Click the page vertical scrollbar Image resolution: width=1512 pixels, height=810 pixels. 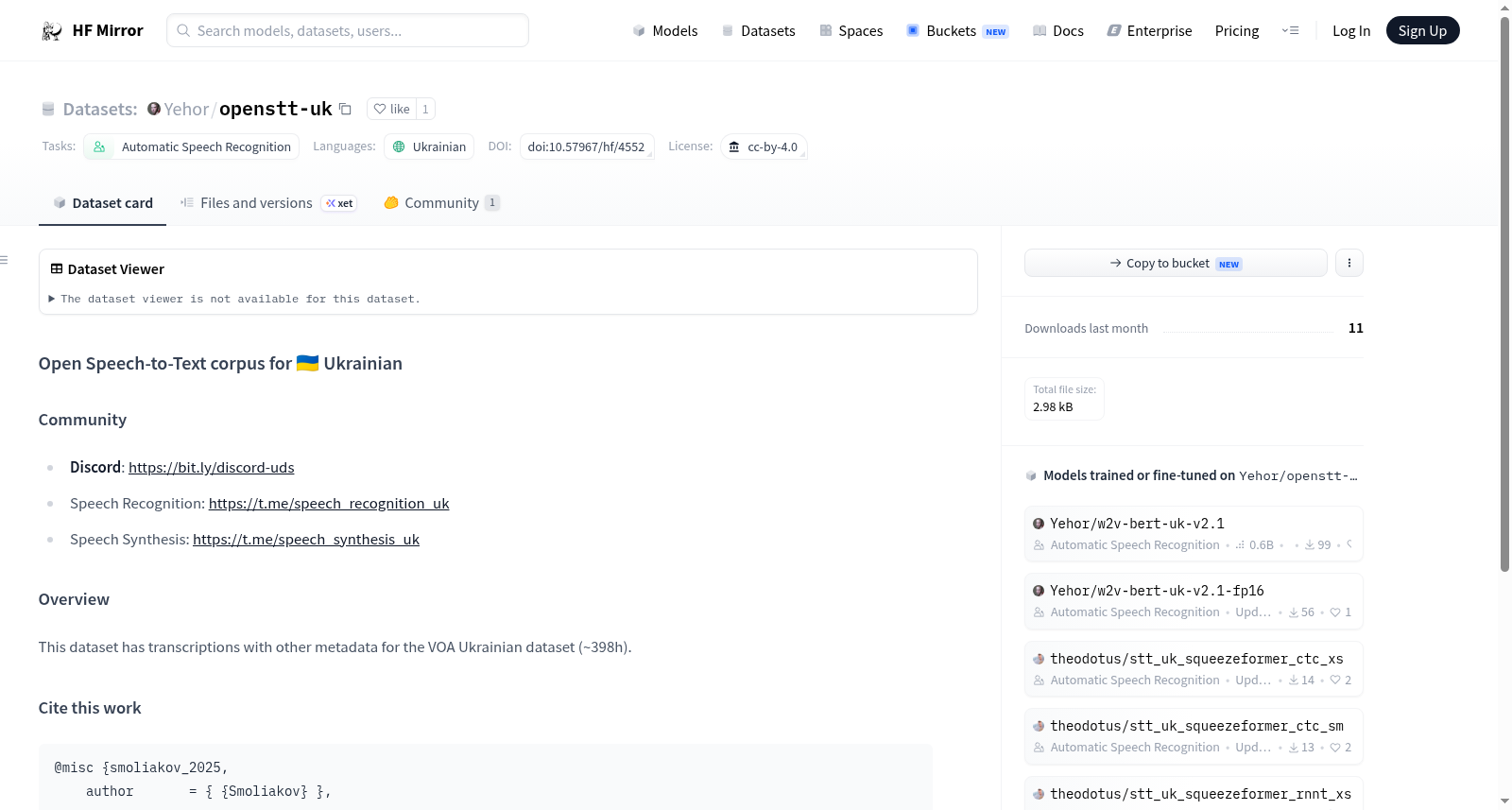[x=1504, y=293]
